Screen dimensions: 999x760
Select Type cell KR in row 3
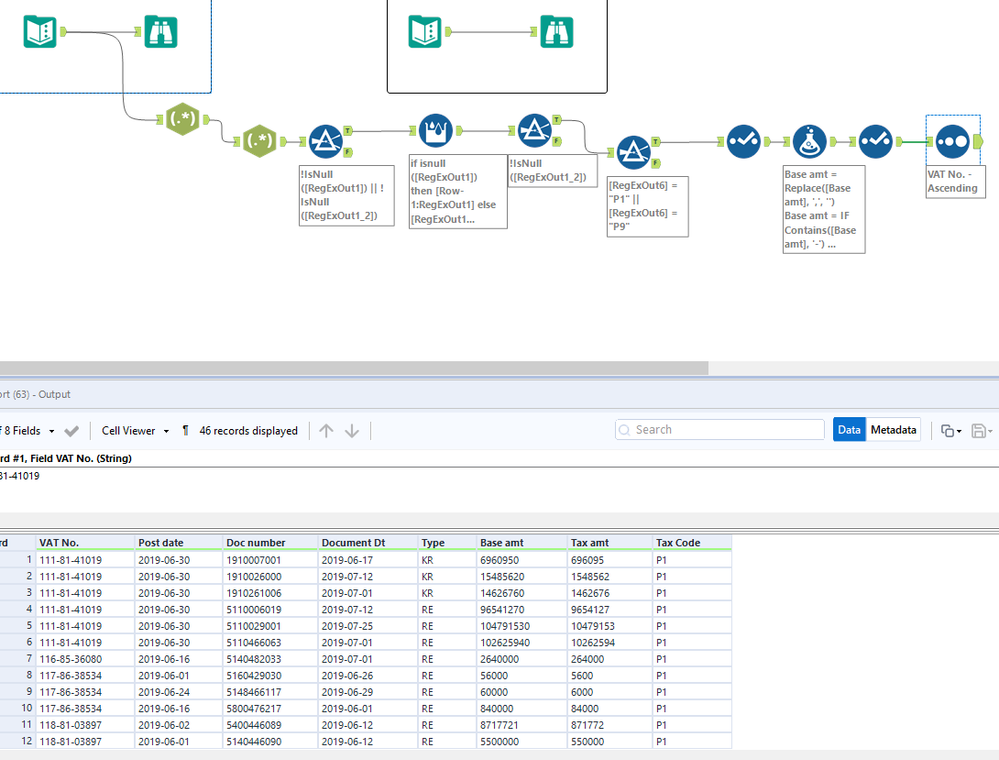click(447, 593)
